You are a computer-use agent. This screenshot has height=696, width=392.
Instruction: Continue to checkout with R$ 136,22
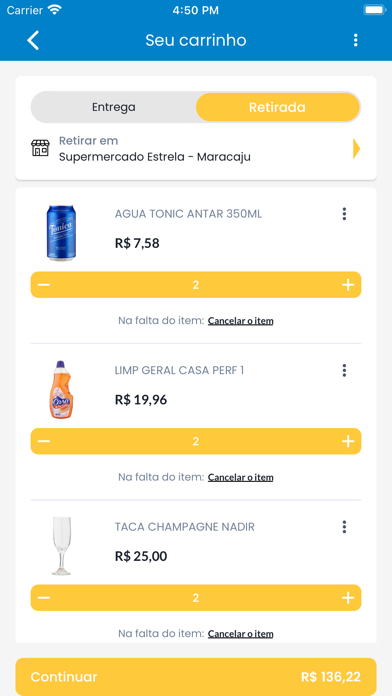196,677
